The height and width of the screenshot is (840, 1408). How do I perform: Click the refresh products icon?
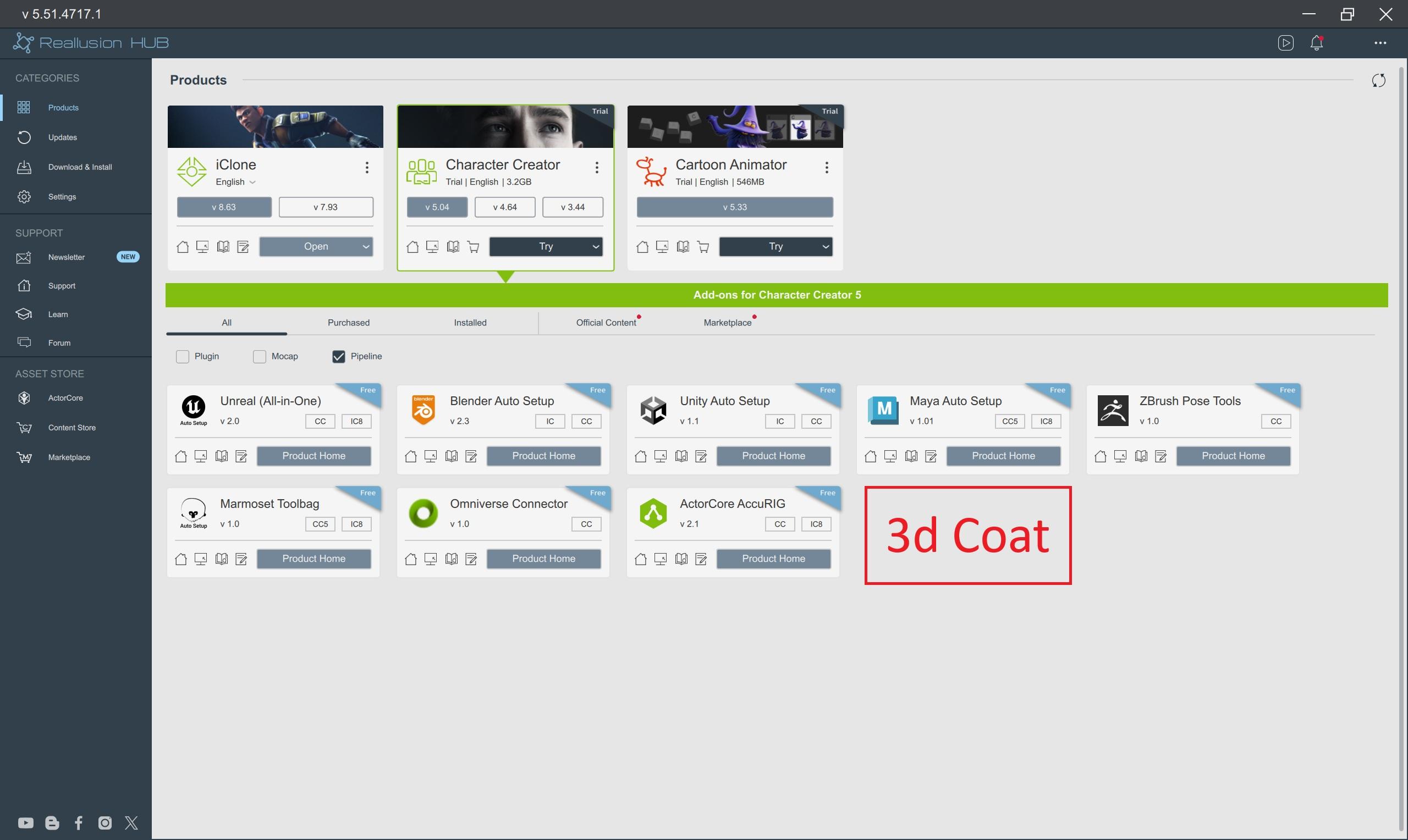point(1378,80)
